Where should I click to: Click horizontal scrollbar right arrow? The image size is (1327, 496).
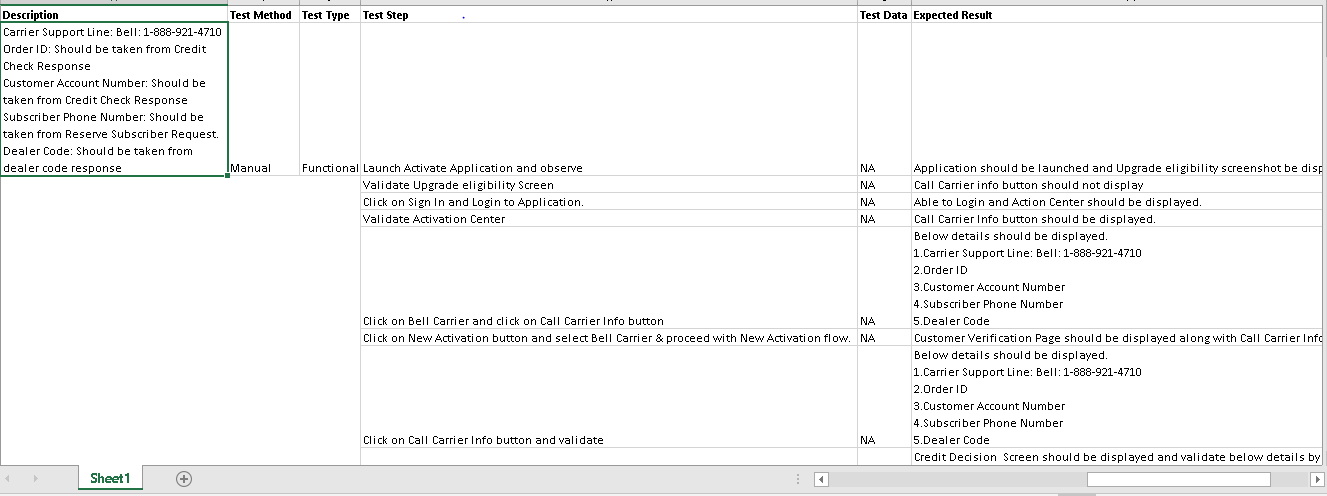tap(1316, 480)
